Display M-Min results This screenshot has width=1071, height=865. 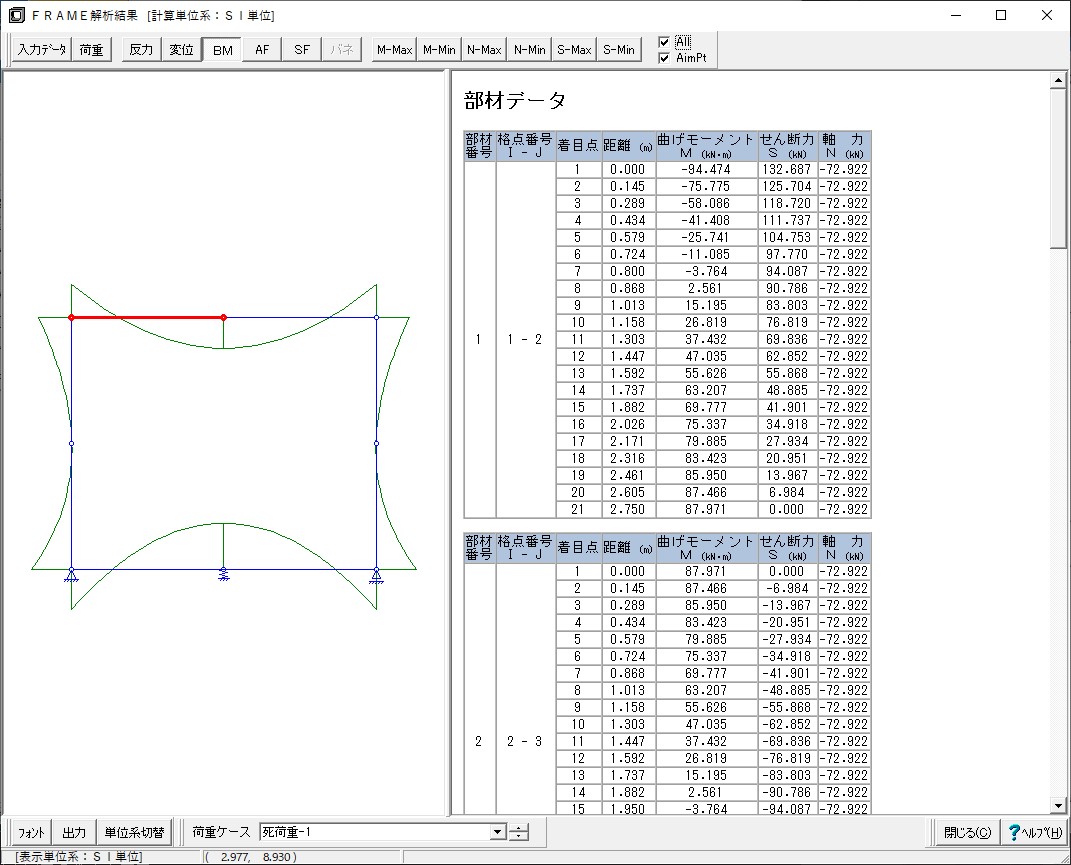tap(439, 50)
